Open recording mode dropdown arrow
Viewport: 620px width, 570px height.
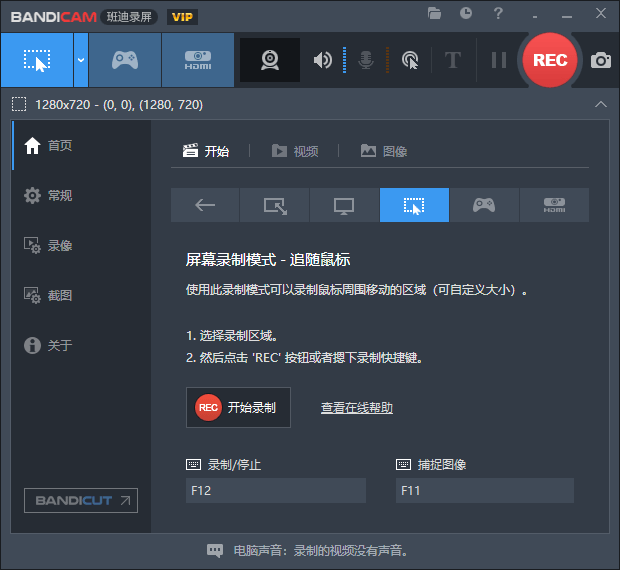point(81,60)
